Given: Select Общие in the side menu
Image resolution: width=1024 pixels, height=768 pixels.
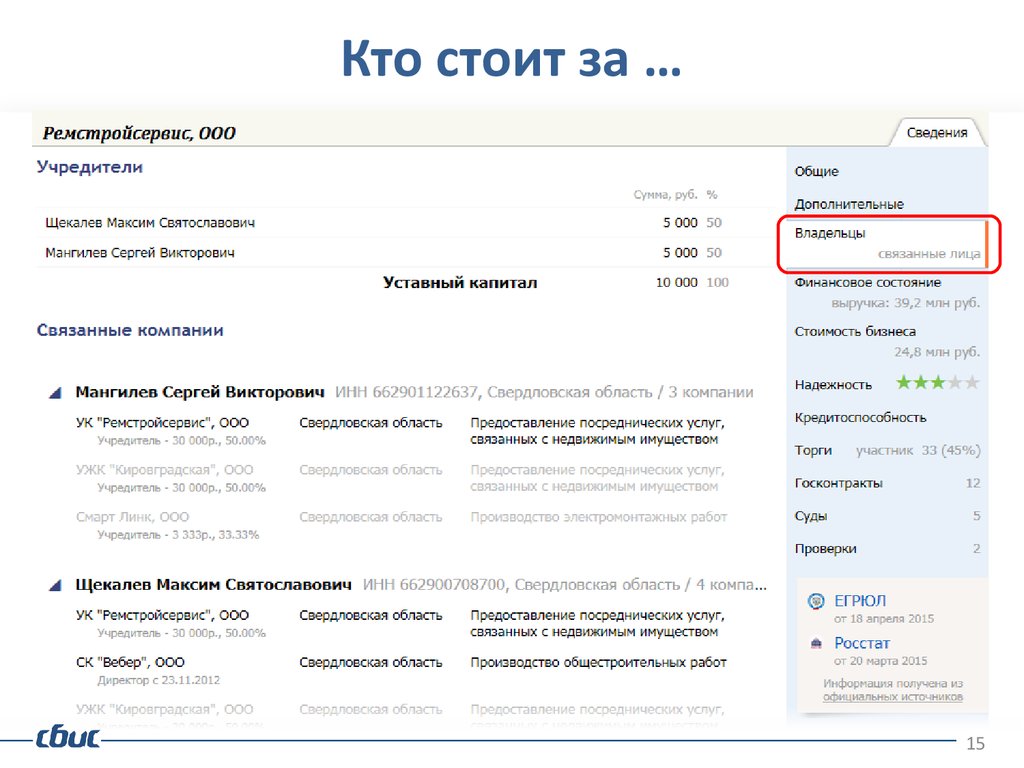Looking at the screenshot, I should coord(817,172).
